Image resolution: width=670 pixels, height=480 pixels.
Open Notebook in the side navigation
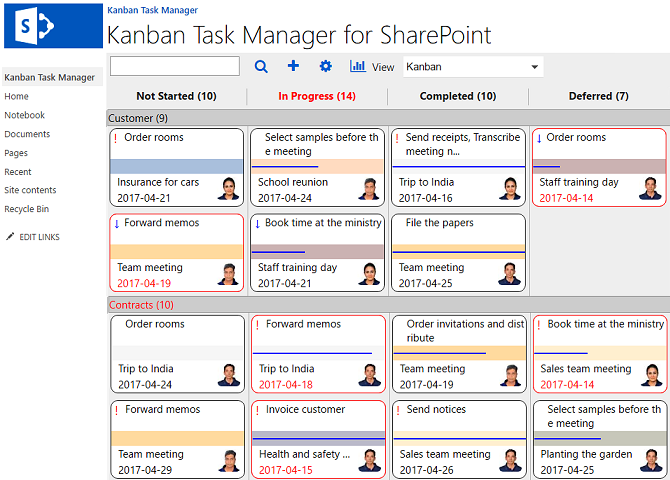tap(24, 115)
